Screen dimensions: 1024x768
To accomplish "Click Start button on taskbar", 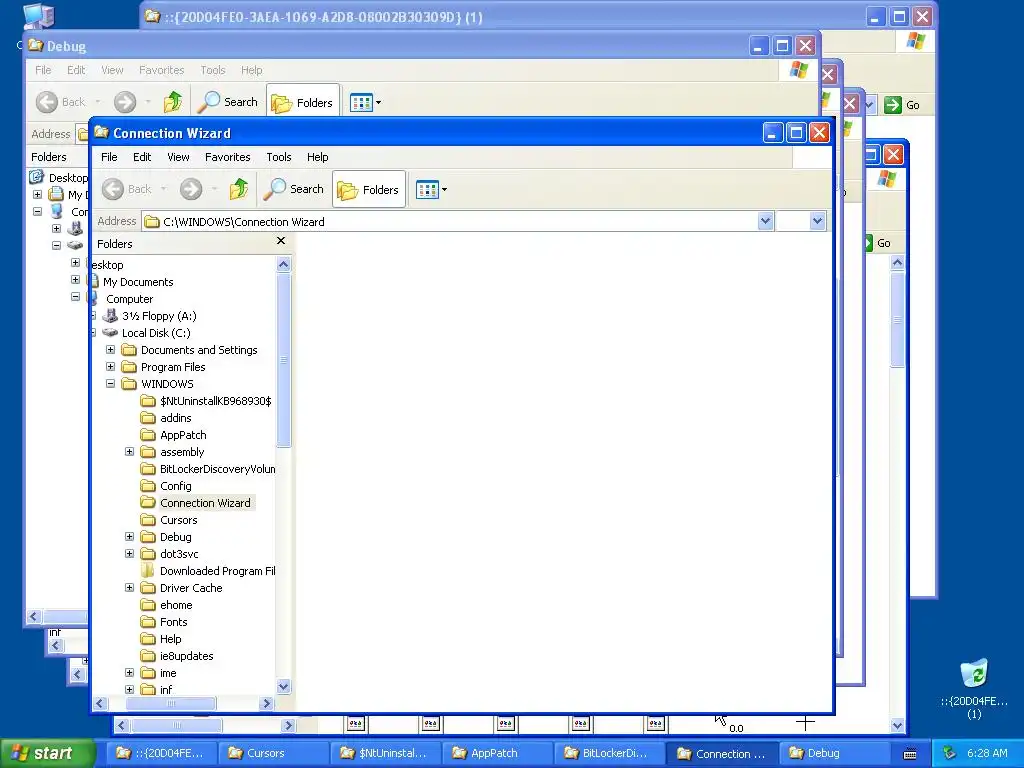I will coord(48,753).
